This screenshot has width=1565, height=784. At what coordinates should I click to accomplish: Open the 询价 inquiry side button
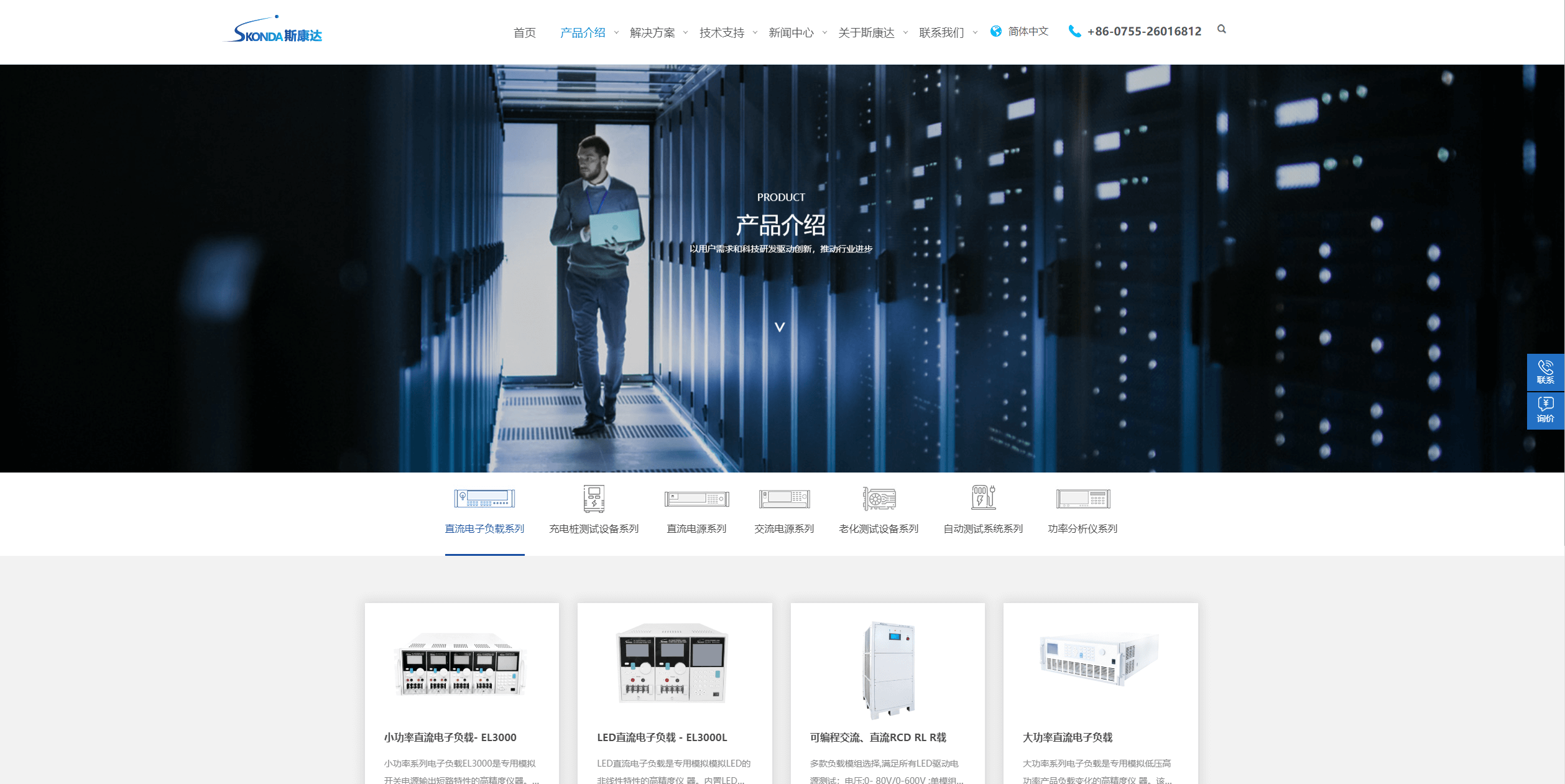click(1545, 410)
